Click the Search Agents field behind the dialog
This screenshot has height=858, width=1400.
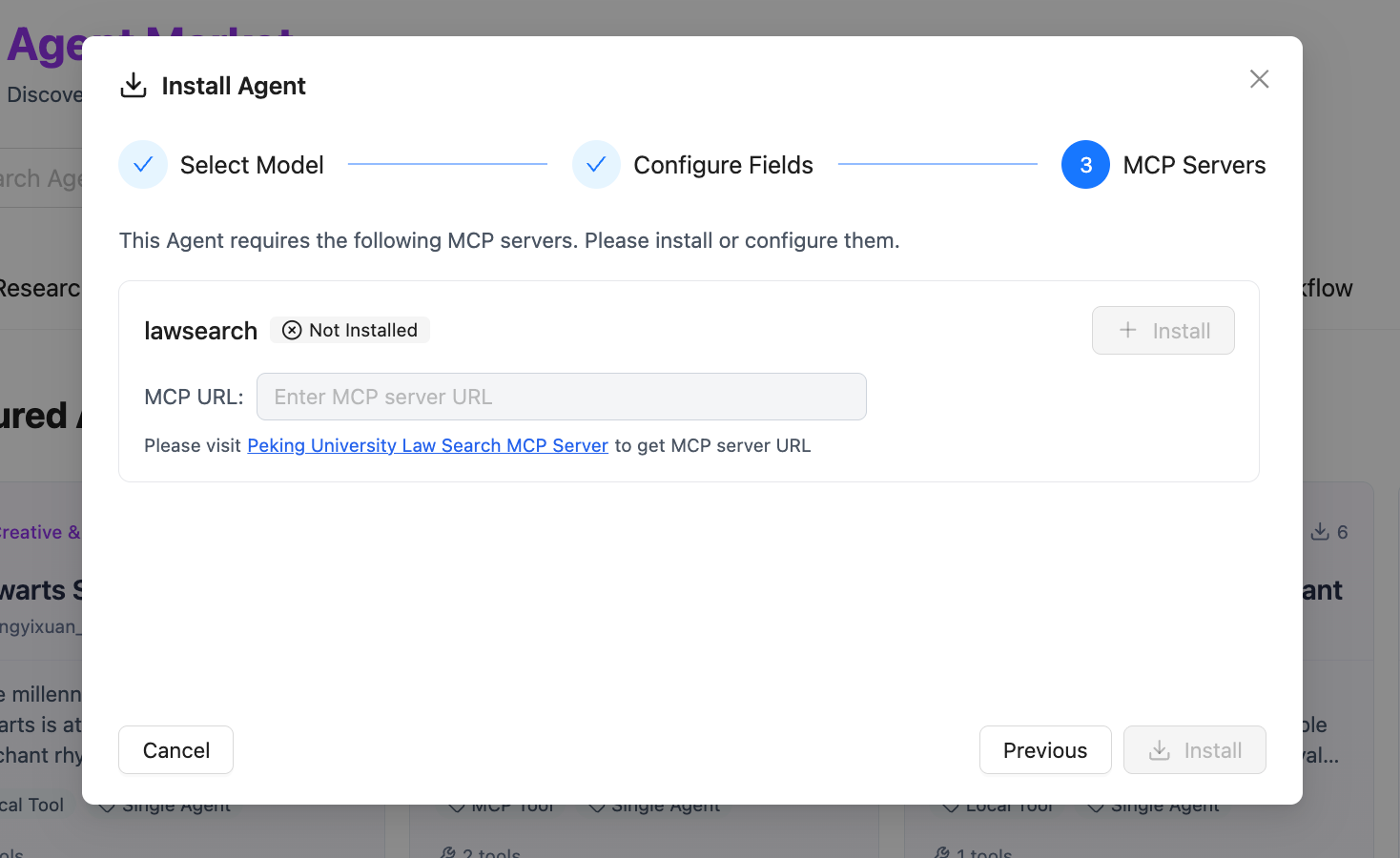click(x=40, y=178)
